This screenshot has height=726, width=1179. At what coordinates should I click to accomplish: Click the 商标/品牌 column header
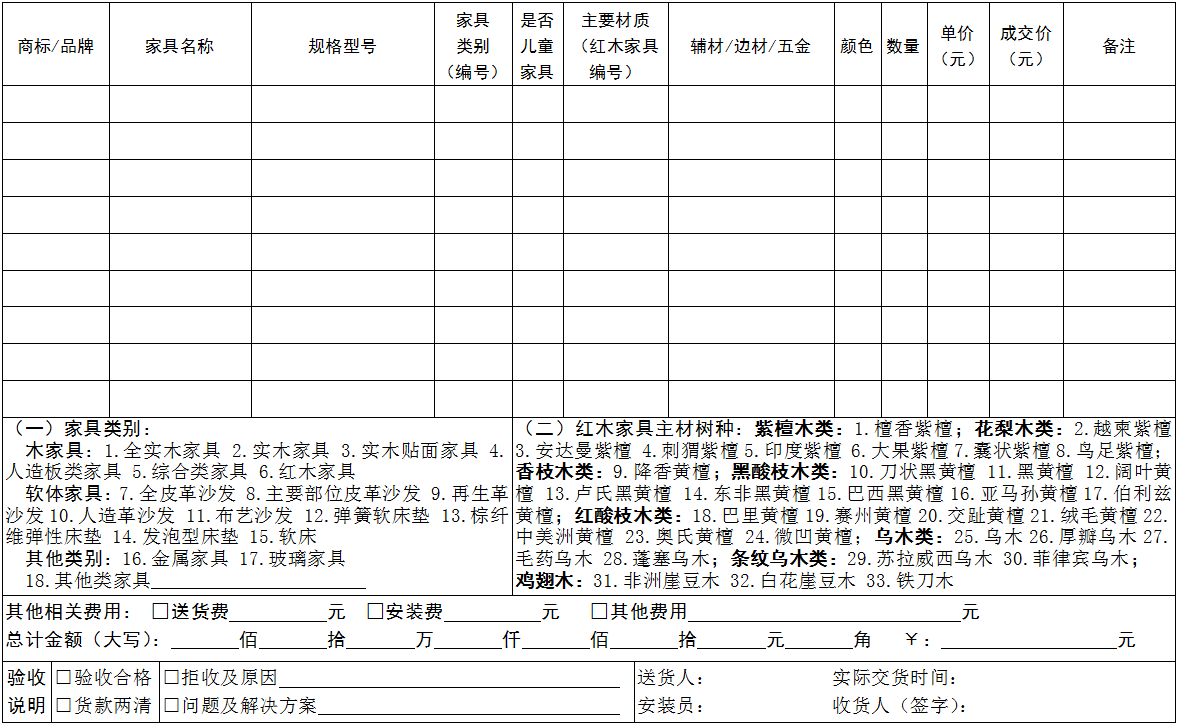click(56, 46)
